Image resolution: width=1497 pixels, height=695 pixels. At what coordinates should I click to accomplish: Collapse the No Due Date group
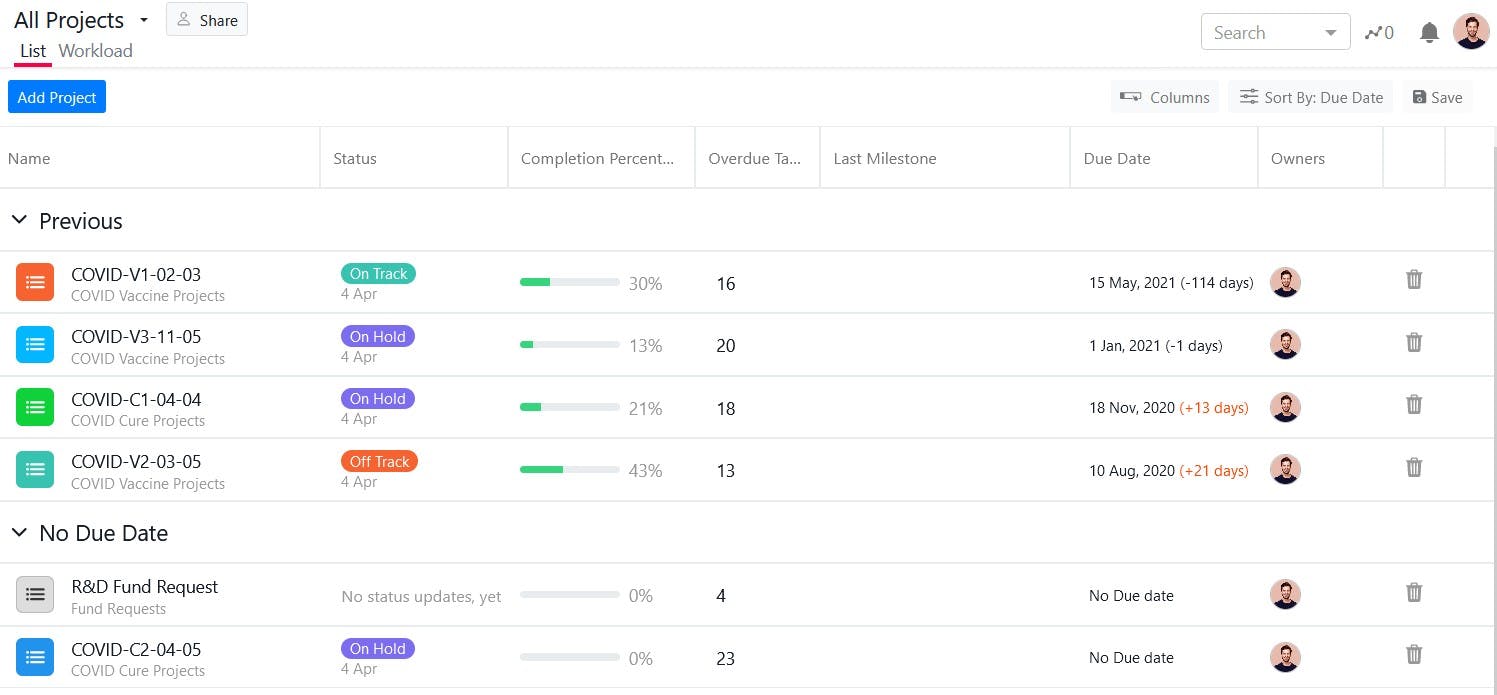[19, 533]
